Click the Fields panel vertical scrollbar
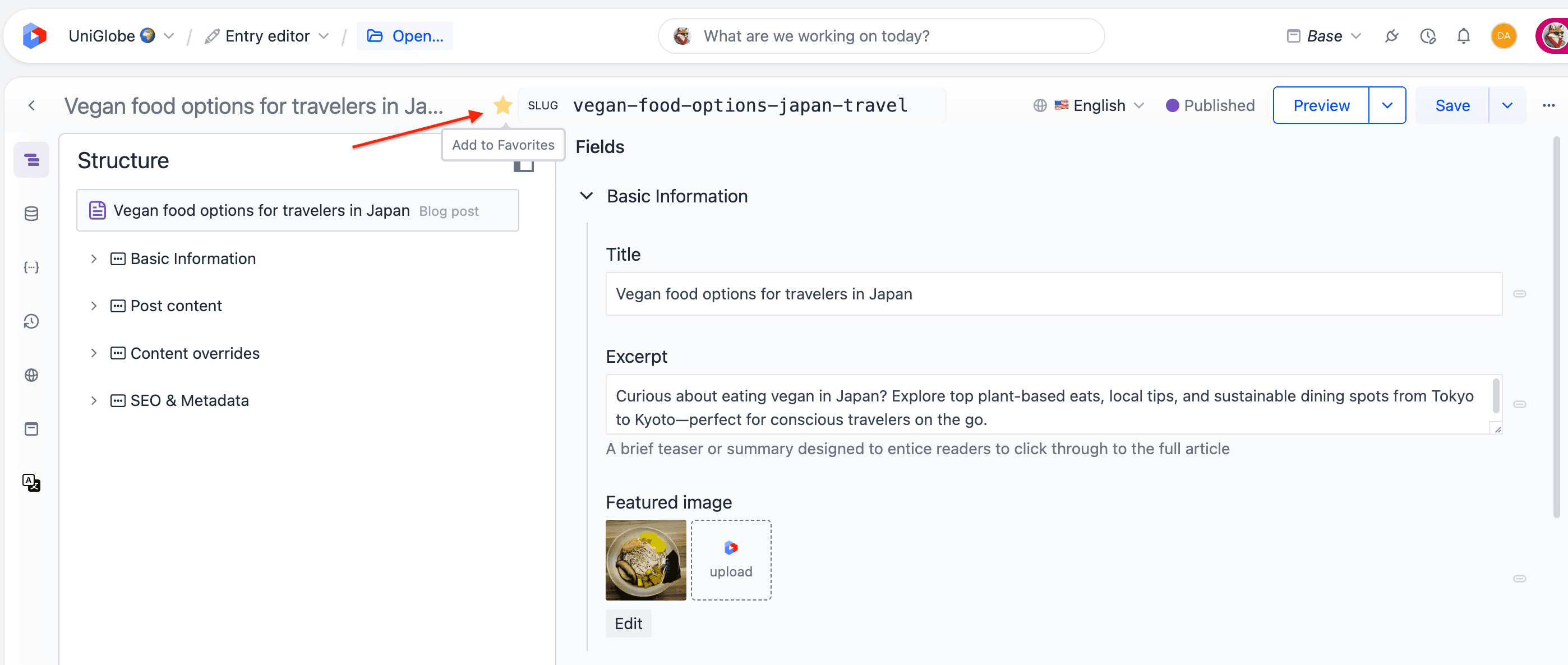The height and width of the screenshot is (665, 1568). click(1556, 329)
